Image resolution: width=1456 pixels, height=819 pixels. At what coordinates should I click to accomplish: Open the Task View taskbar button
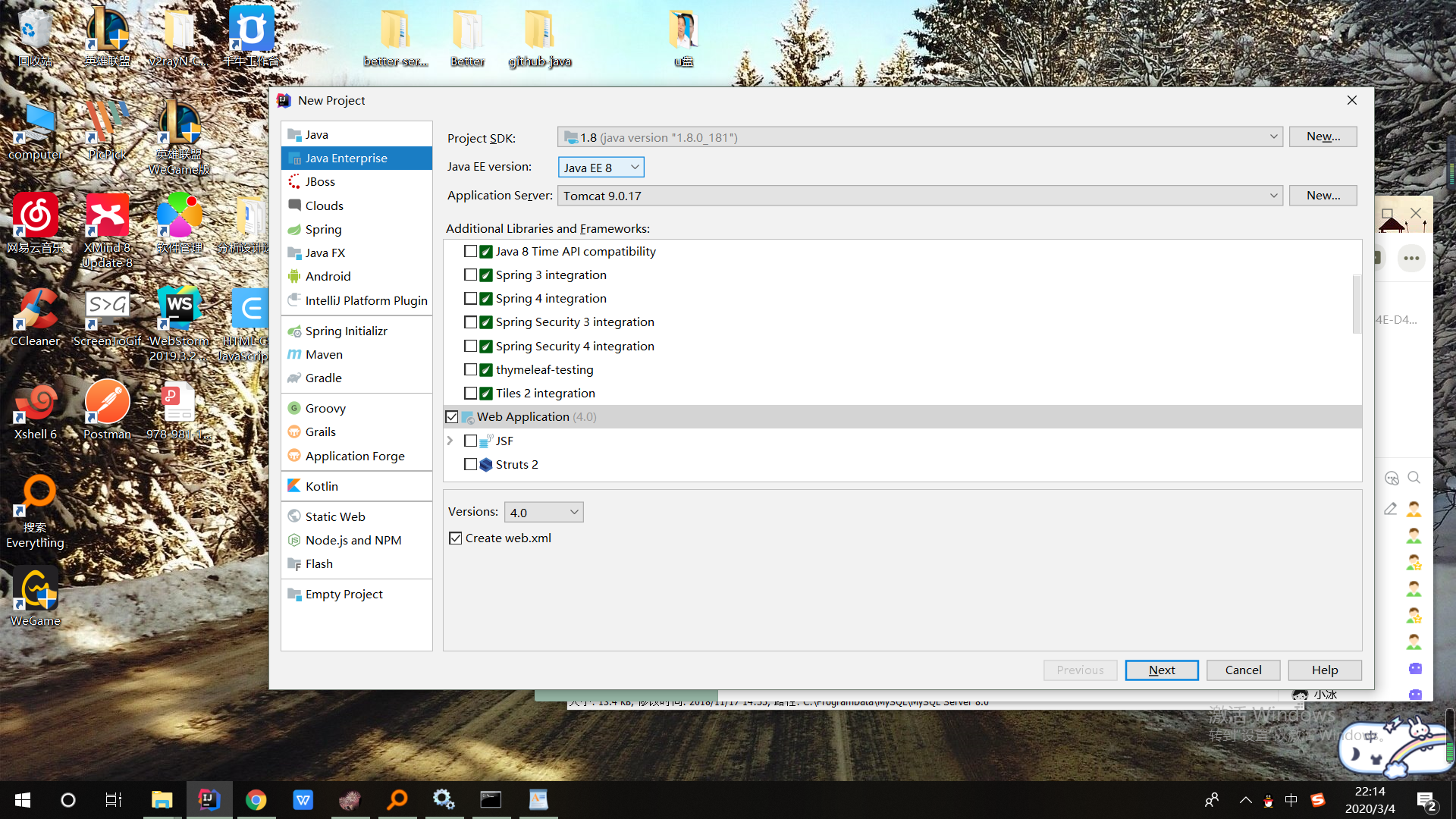pyautogui.click(x=114, y=799)
